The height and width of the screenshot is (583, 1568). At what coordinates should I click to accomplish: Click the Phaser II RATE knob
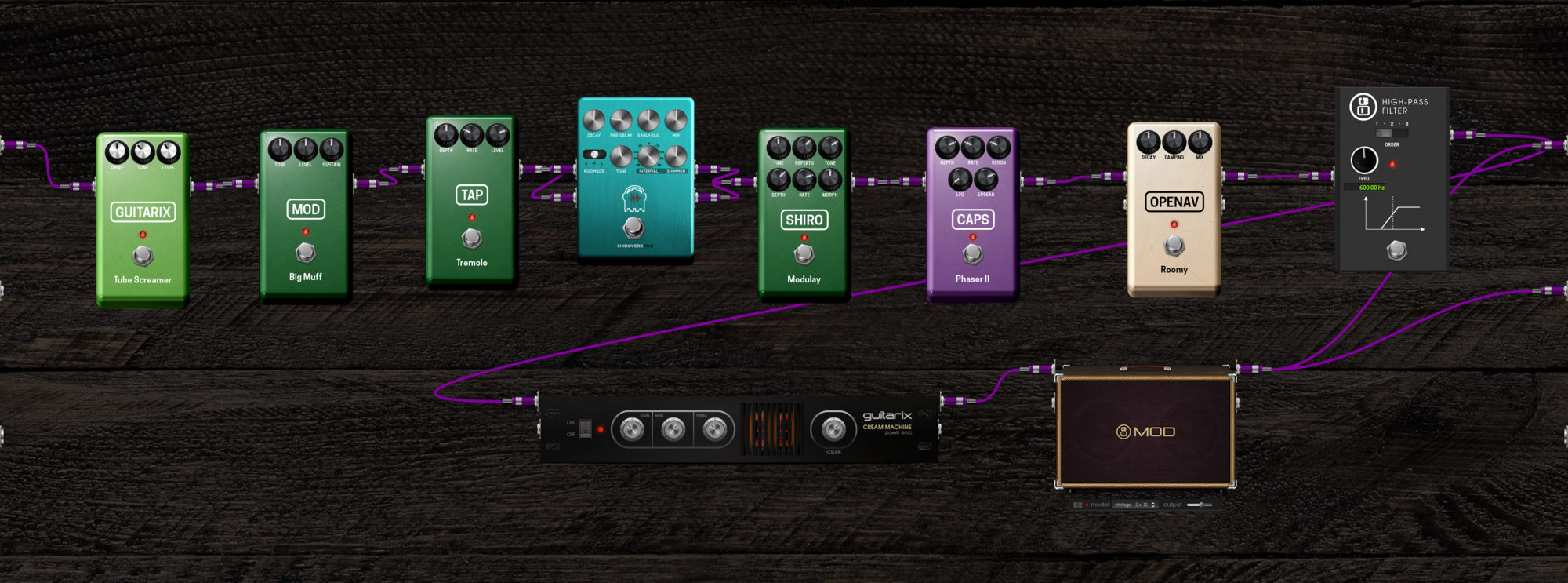point(973,147)
